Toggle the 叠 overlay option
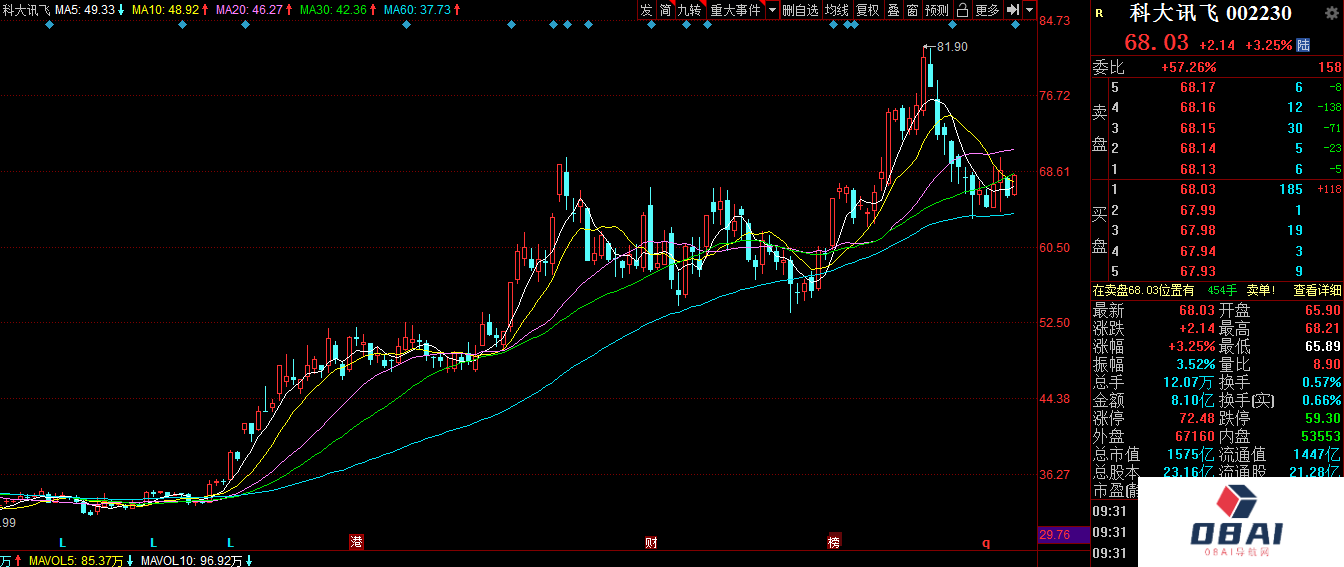This screenshot has width=1344, height=567. click(893, 10)
